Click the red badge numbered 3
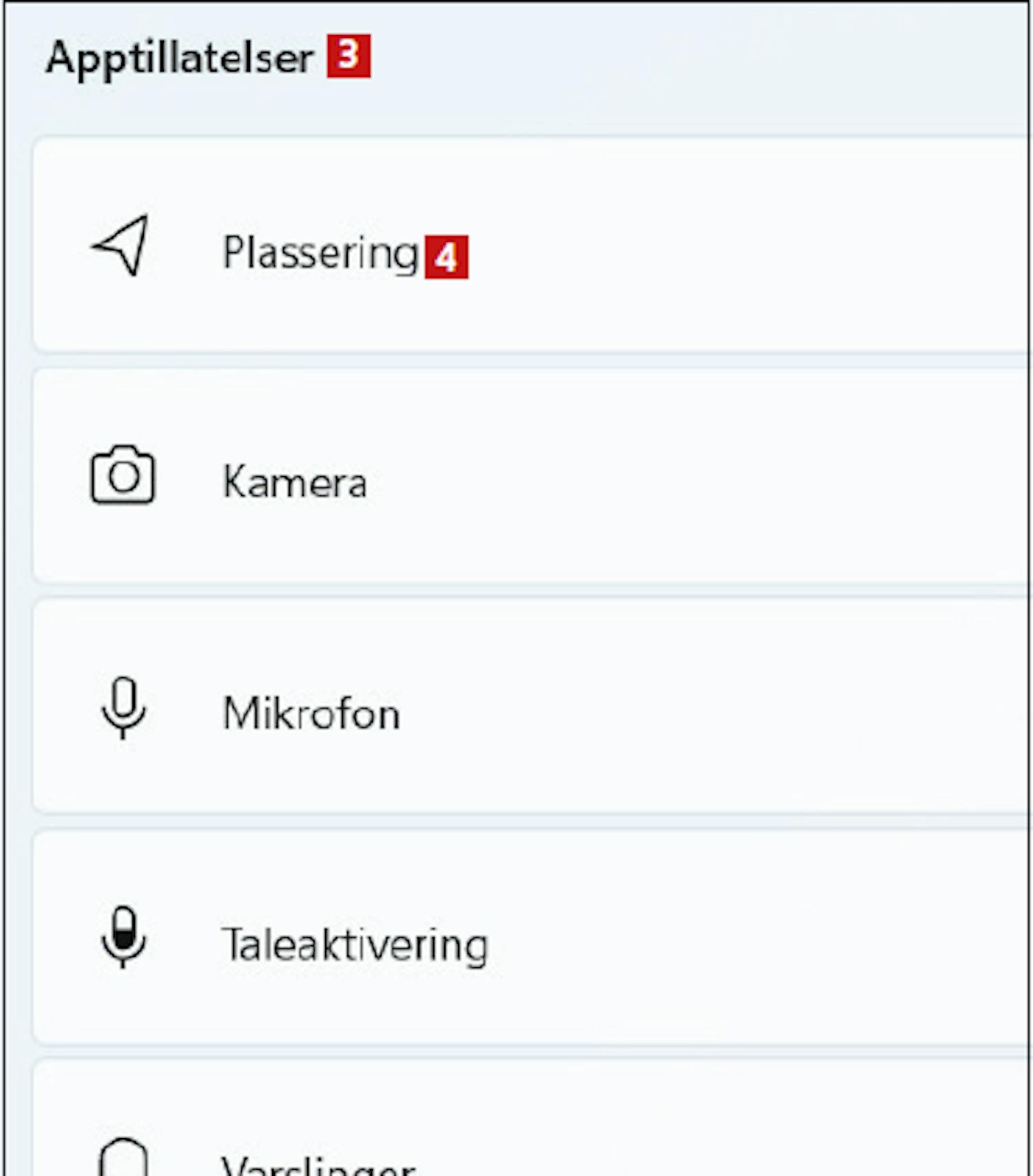Viewport: 1033px width, 1176px height. tap(348, 56)
